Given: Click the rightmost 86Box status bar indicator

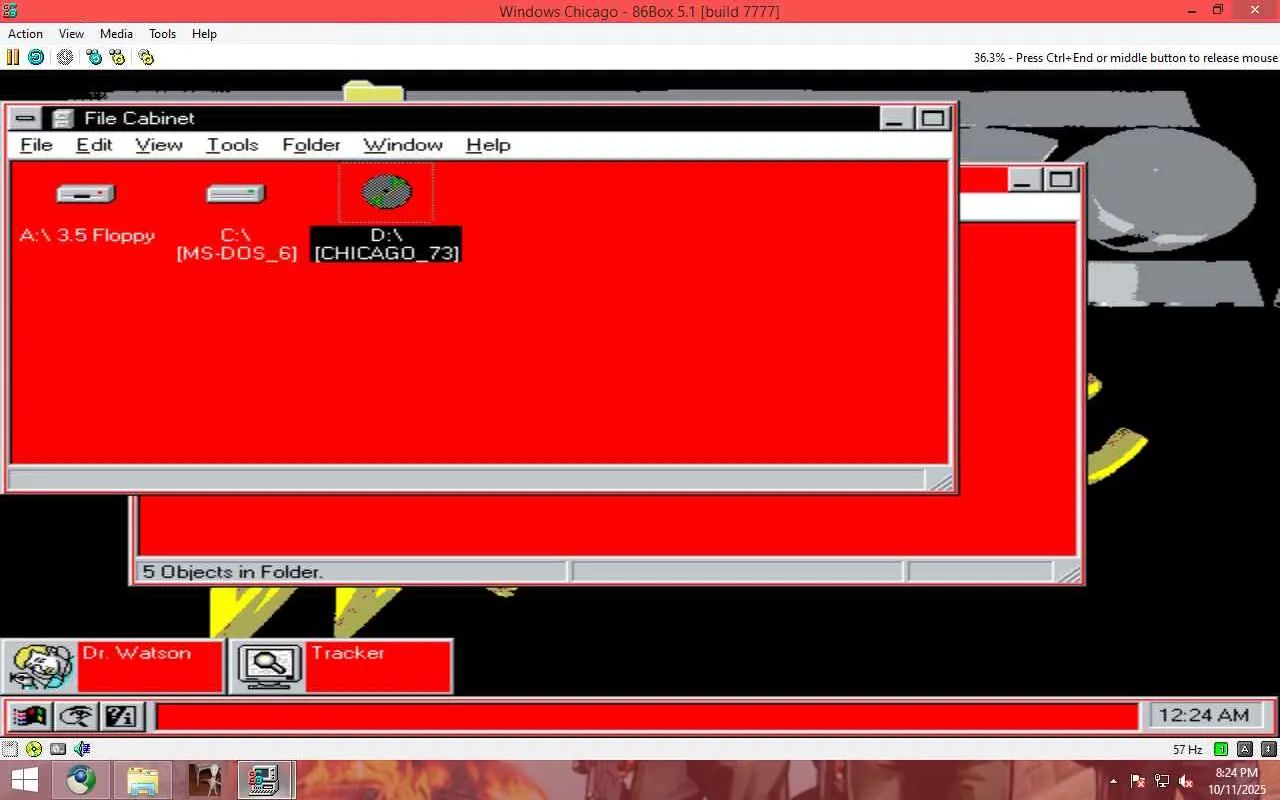Looking at the screenshot, I should click(1269, 749).
